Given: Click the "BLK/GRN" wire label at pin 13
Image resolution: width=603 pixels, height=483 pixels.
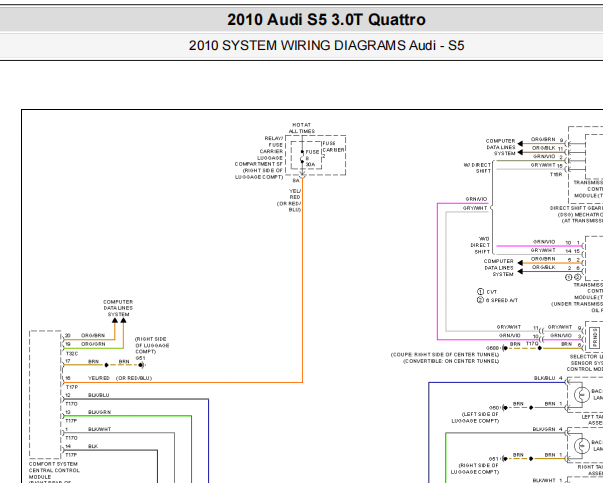Looking at the screenshot, I should [x=99, y=412].
